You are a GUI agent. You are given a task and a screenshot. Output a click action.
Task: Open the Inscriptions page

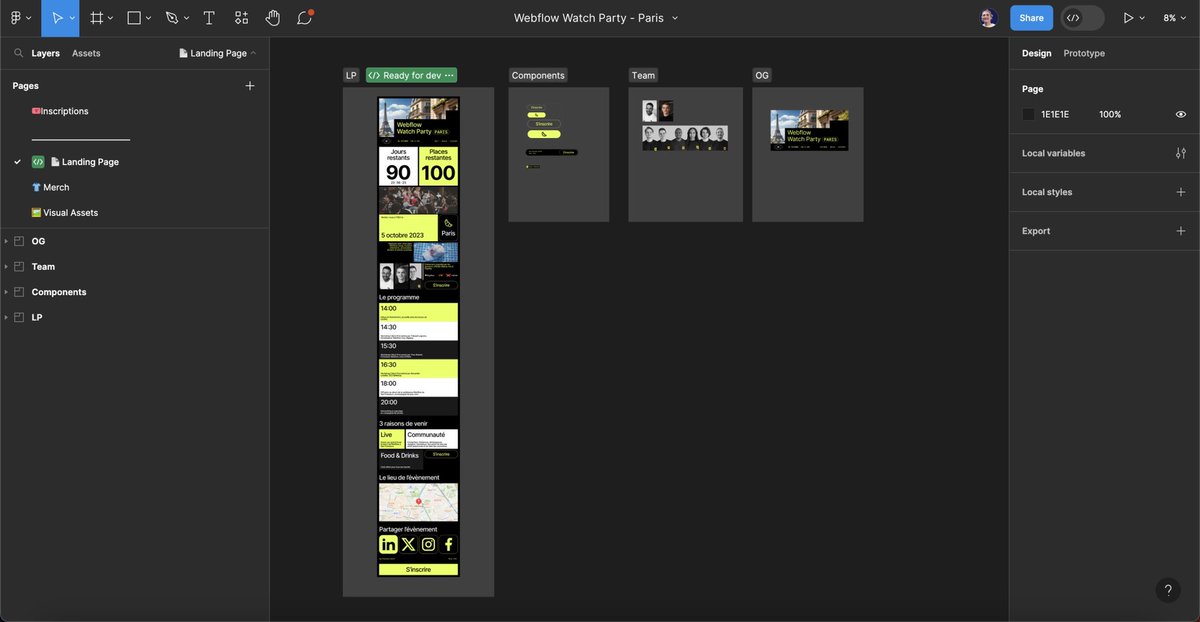pyautogui.click(x=60, y=111)
